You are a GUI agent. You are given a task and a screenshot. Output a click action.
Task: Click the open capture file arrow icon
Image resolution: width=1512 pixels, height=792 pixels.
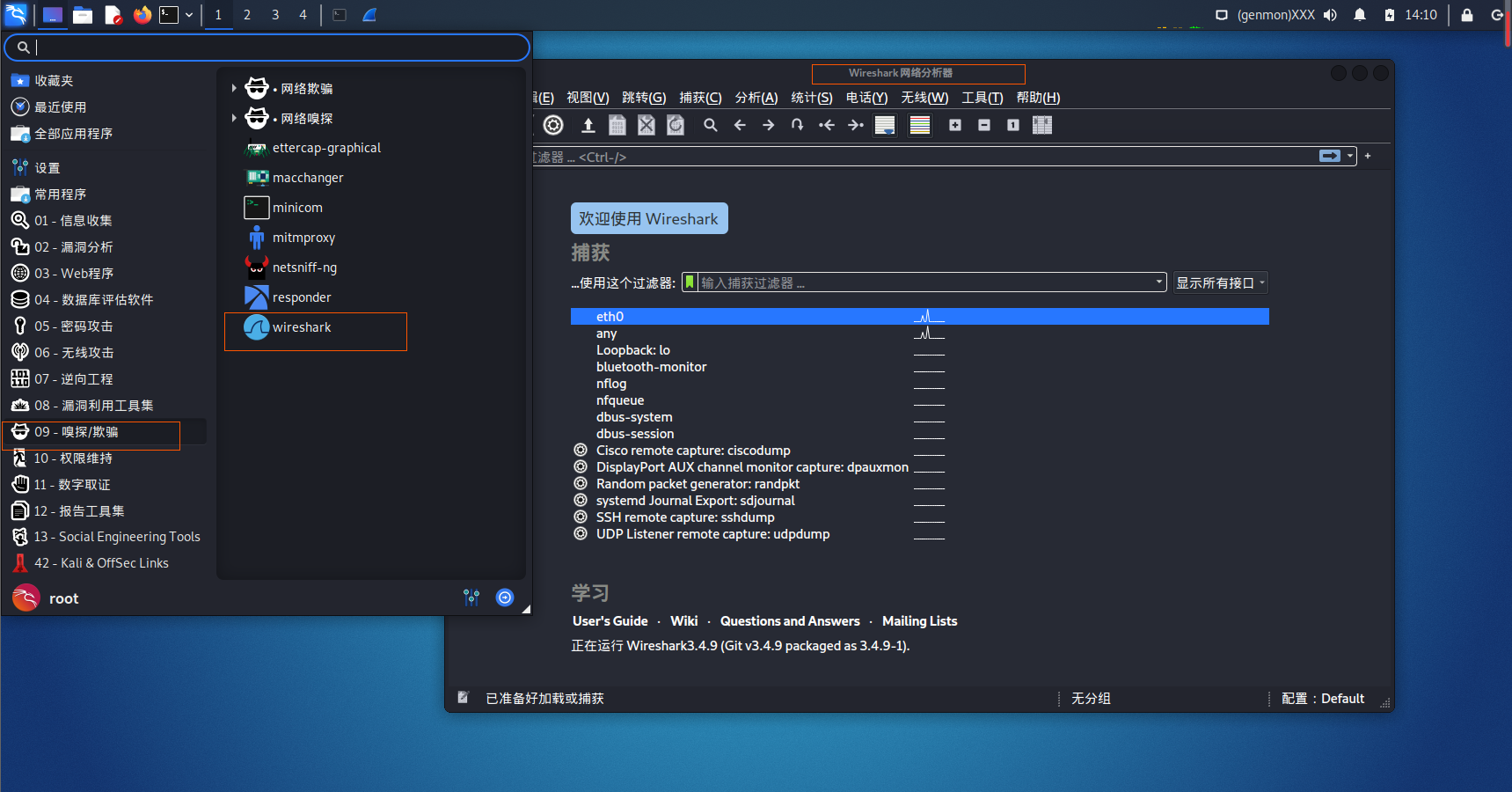[x=588, y=125]
